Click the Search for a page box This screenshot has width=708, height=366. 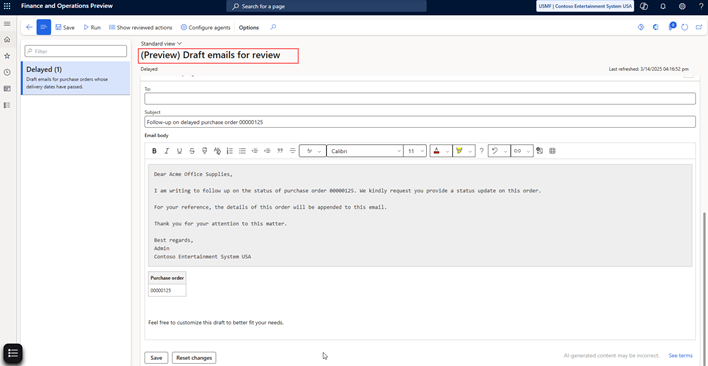tap(326, 6)
